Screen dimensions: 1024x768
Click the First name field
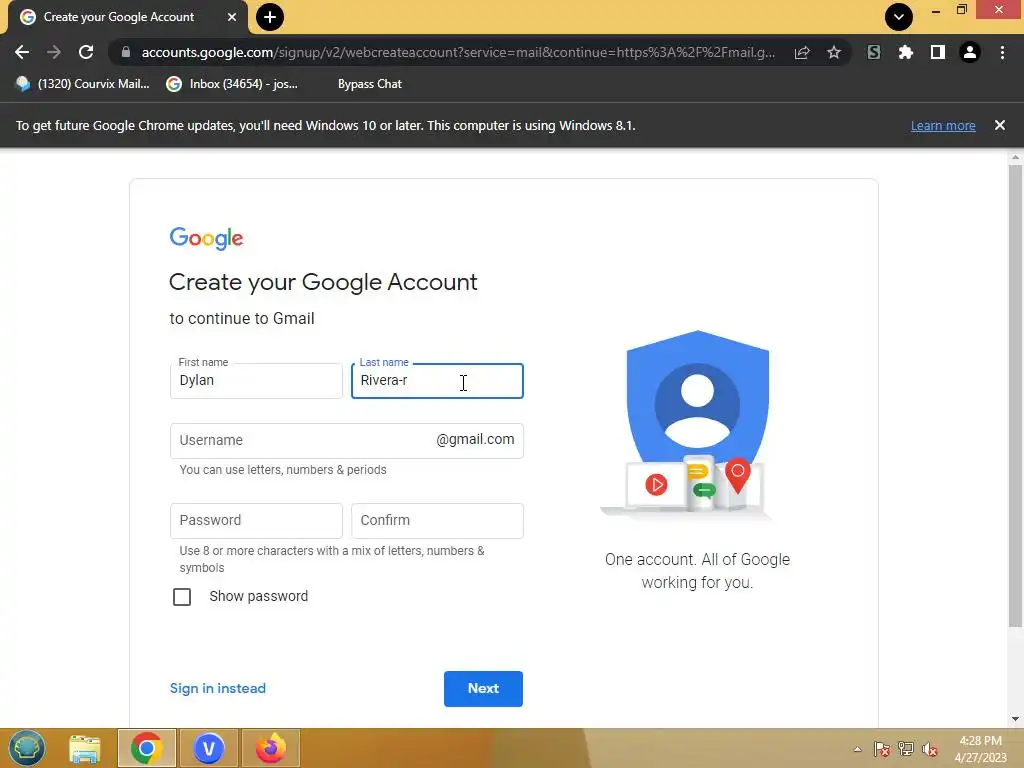[x=256, y=381]
